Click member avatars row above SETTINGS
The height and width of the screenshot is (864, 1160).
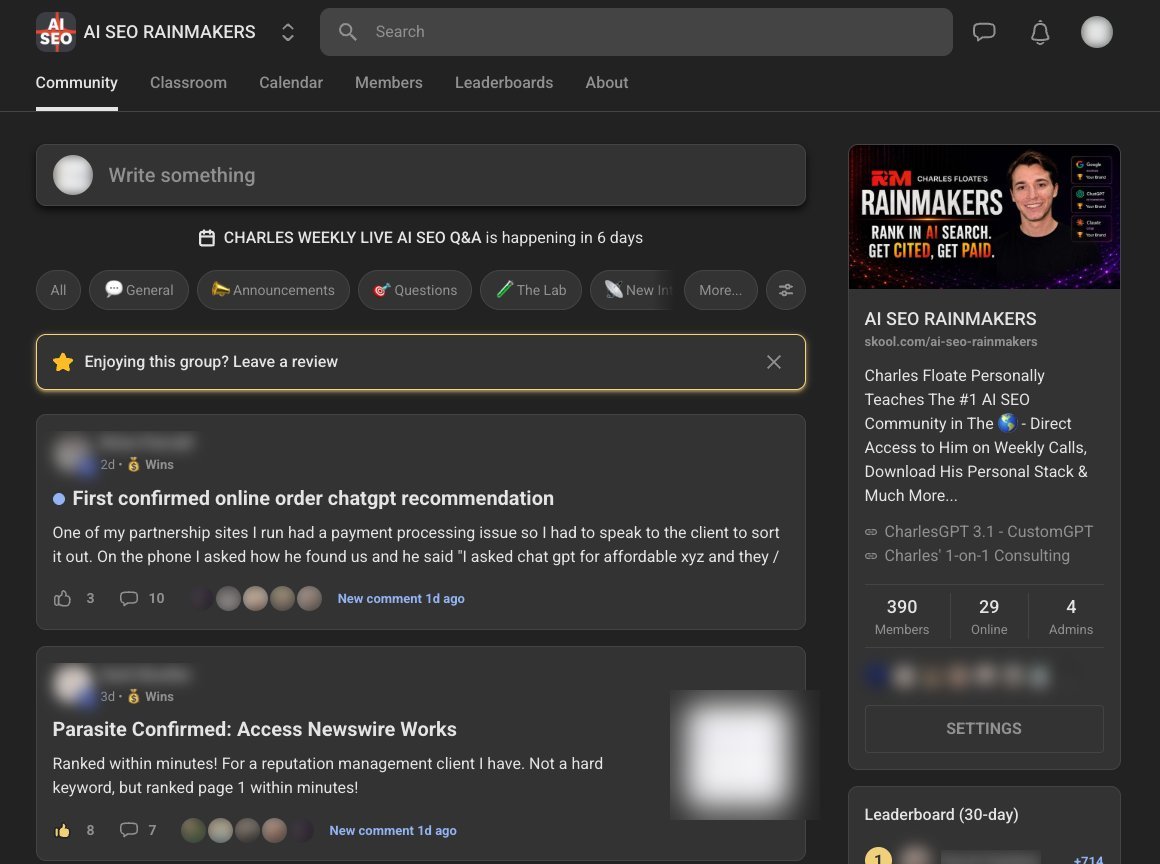(x=959, y=675)
